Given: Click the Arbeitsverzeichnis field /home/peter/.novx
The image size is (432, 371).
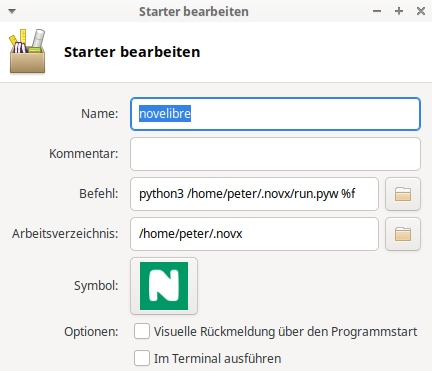Looking at the screenshot, I should [x=254, y=234].
